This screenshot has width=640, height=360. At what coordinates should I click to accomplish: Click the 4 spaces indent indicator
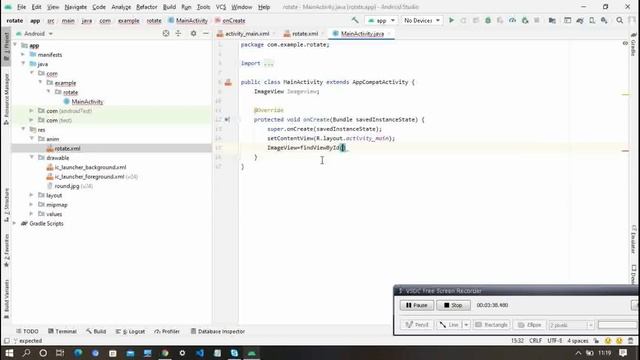(578, 340)
